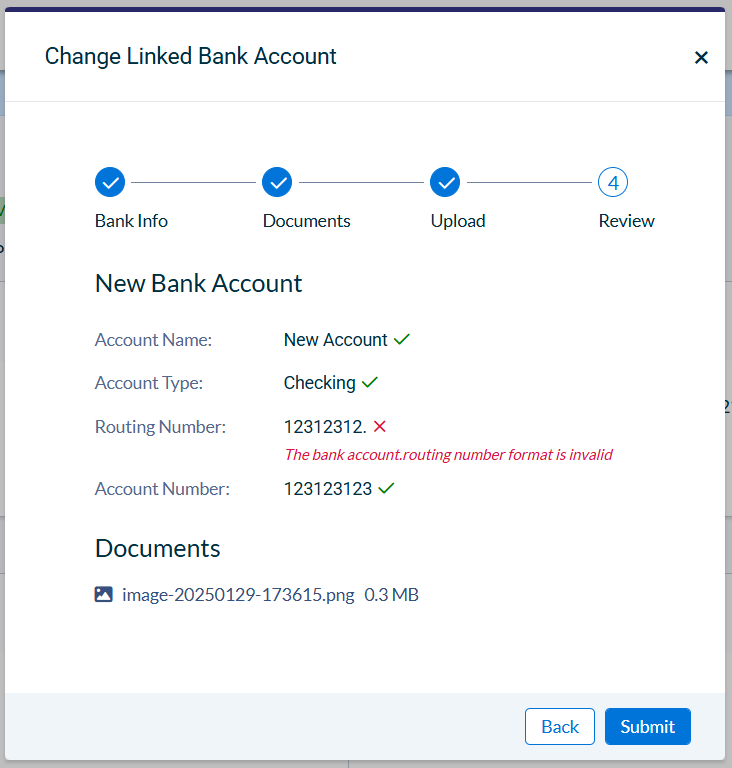This screenshot has height=768, width=732.
Task: Select the Review step label
Action: [627, 221]
